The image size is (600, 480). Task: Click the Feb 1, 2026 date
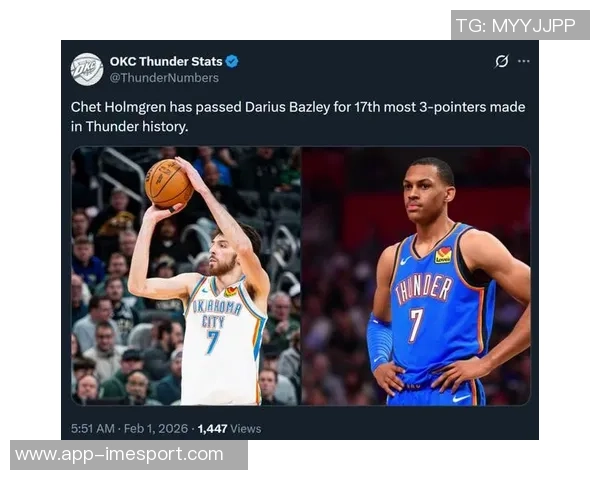click(156, 428)
